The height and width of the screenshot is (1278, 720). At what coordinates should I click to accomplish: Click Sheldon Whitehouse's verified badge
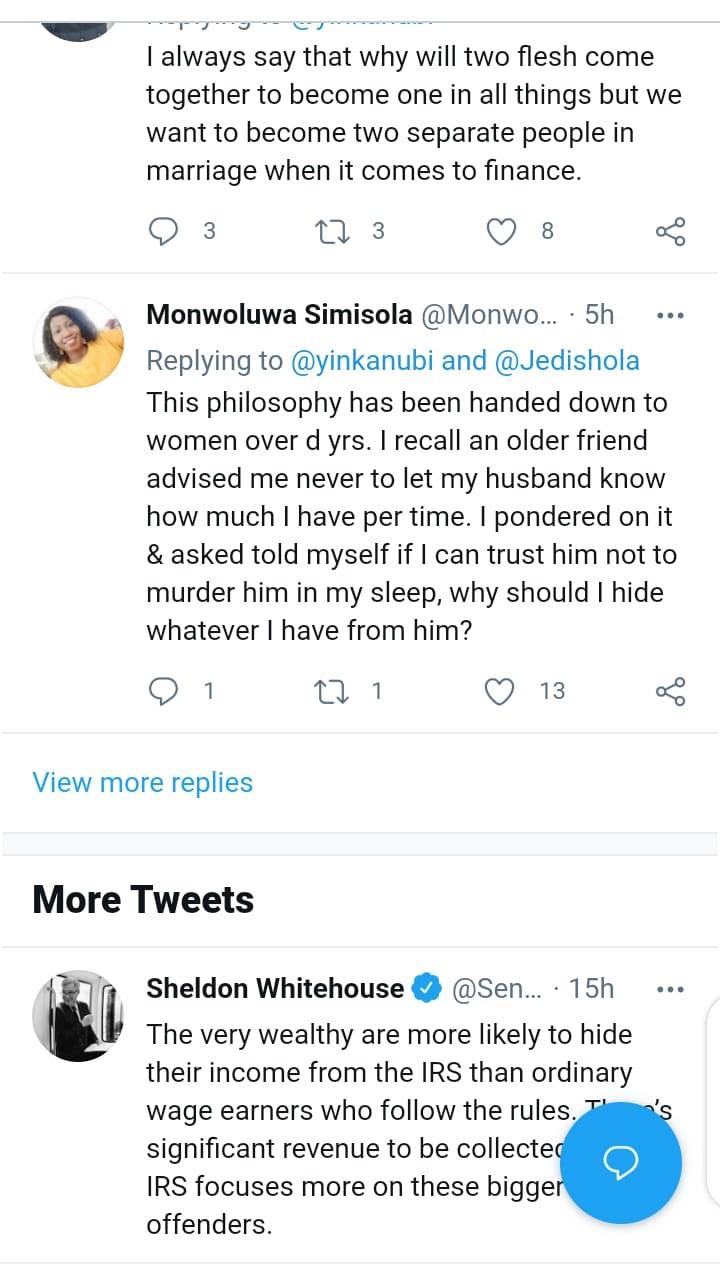tap(427, 989)
